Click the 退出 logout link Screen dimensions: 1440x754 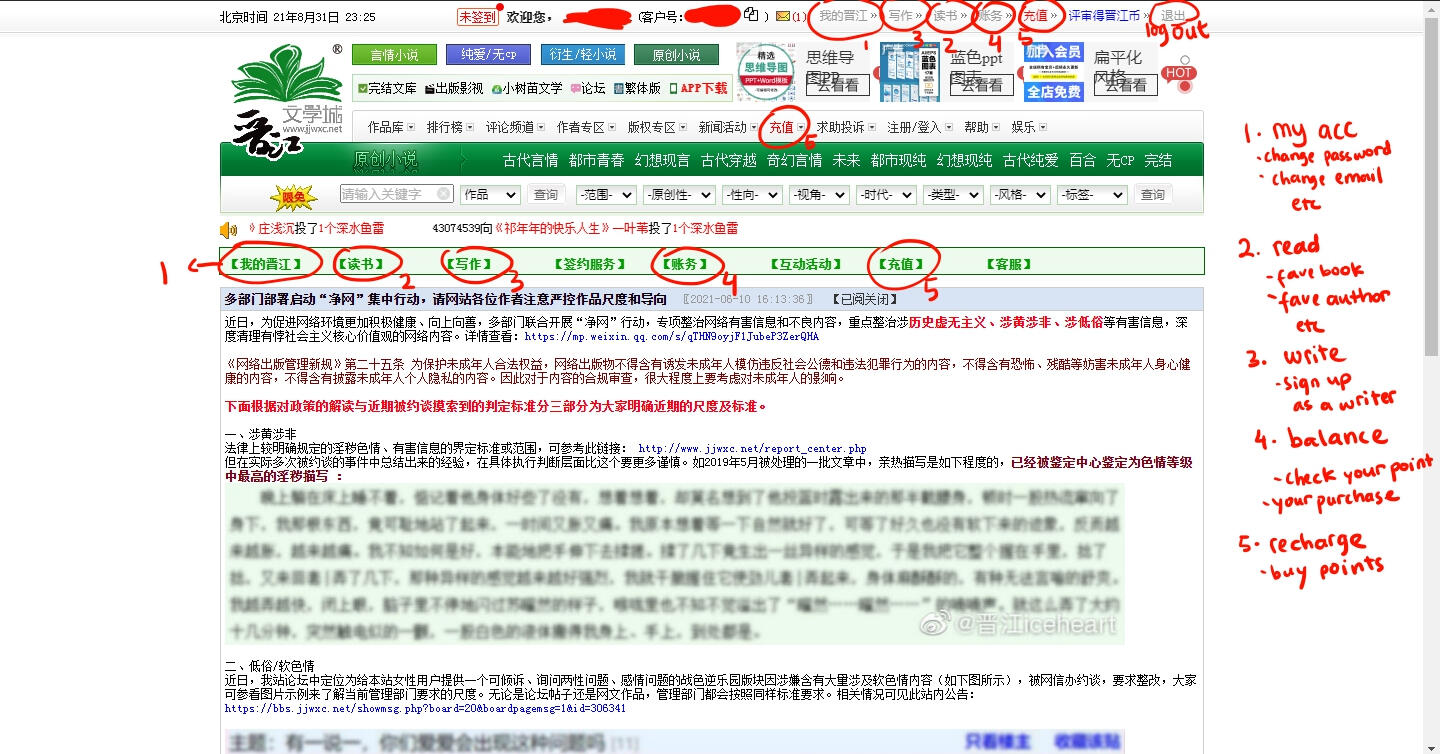1172,16
